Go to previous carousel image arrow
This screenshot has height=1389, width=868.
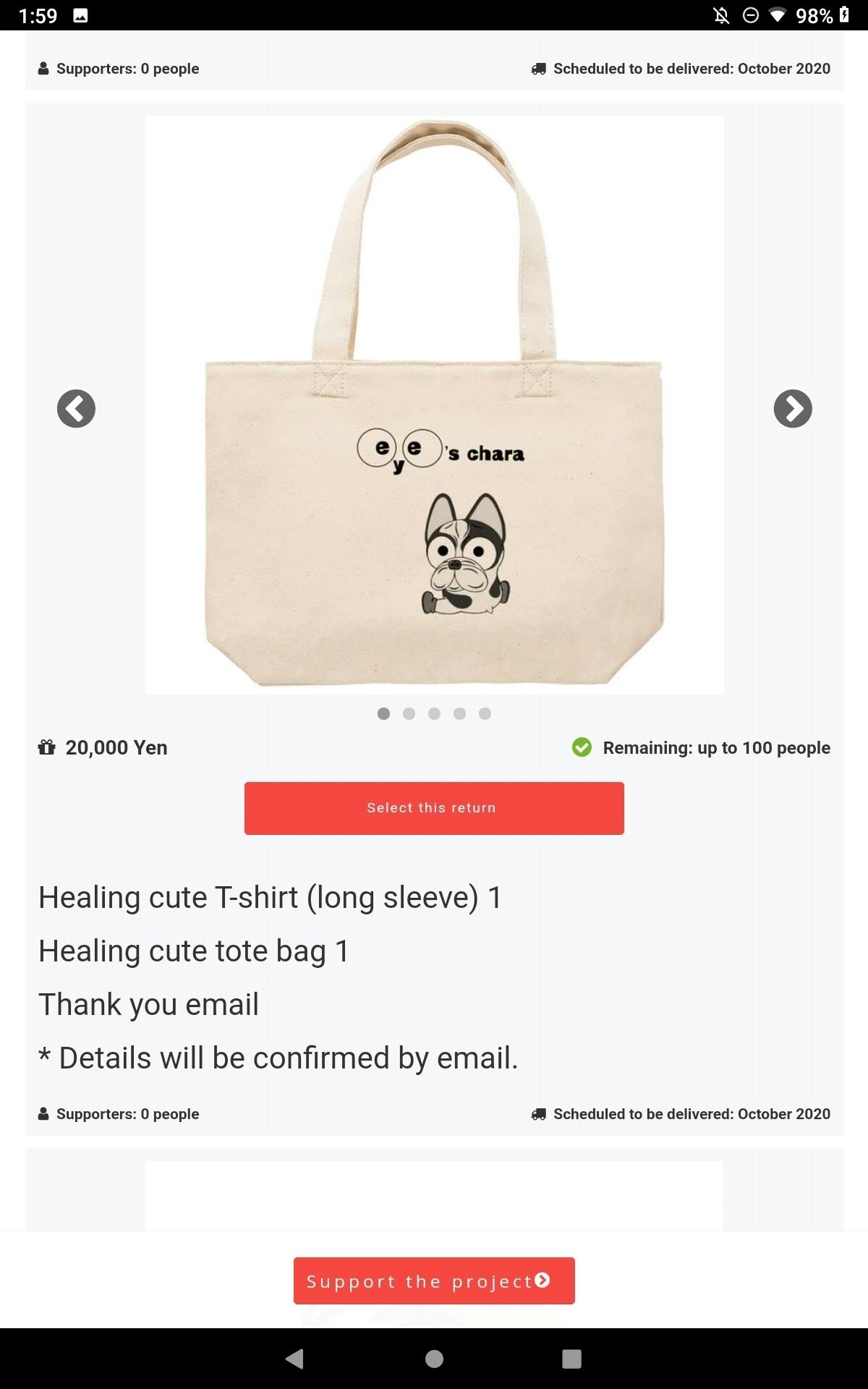76,409
